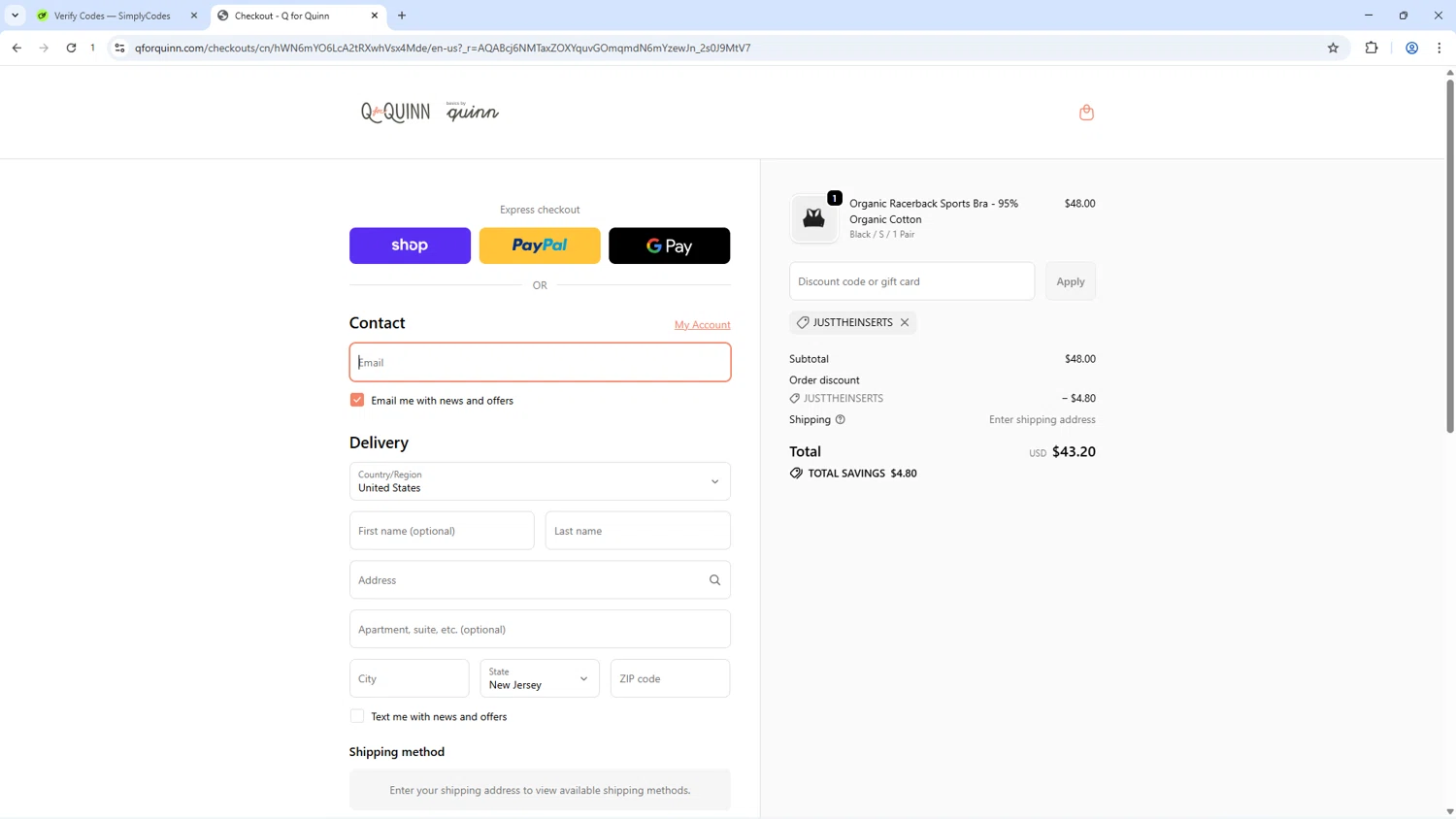Click the scrollbar down arrow

tap(1450, 811)
